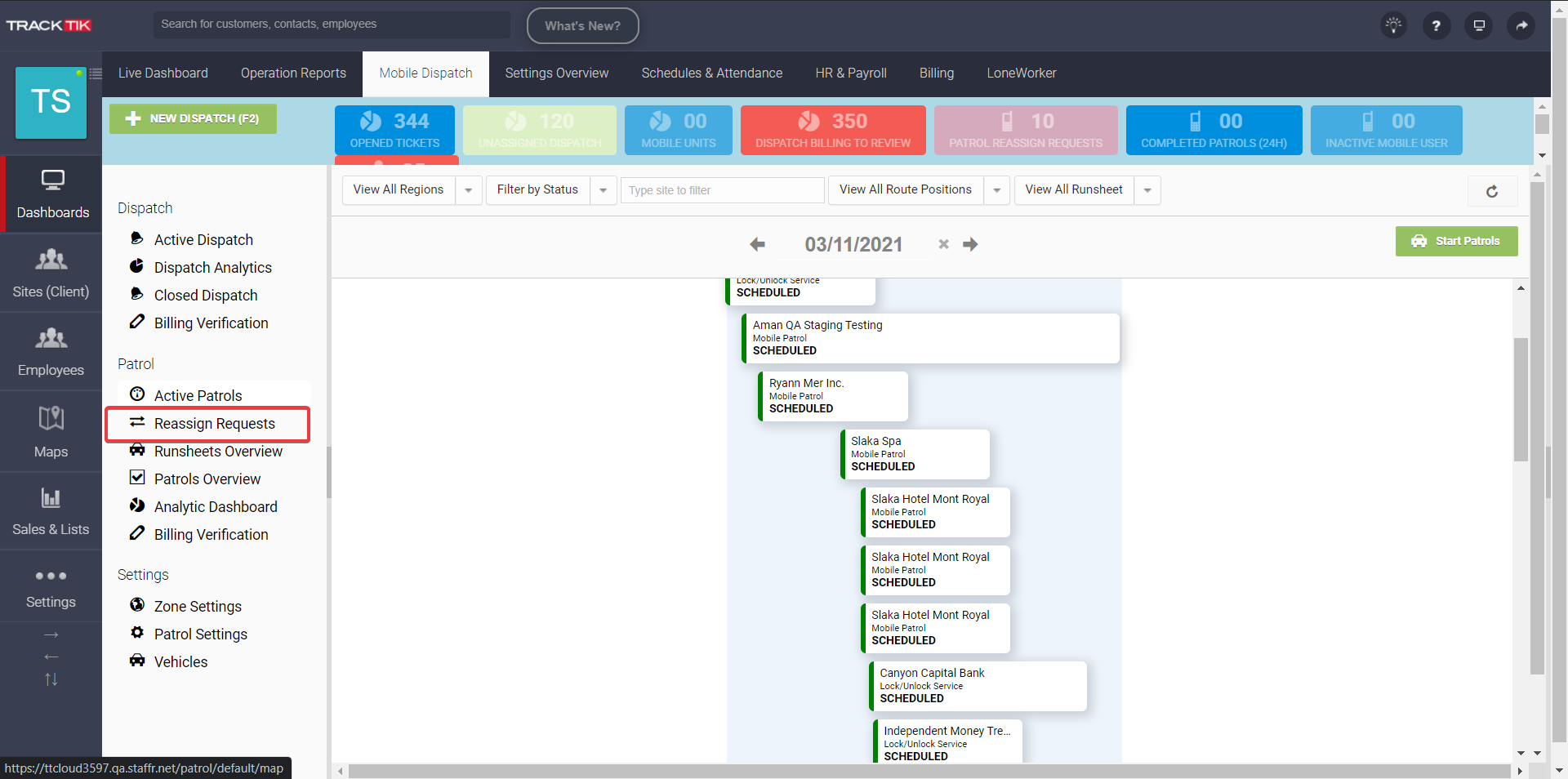This screenshot has height=779, width=1568.
Task: Expand View All Regions dropdown arrow
Action: pyautogui.click(x=468, y=190)
